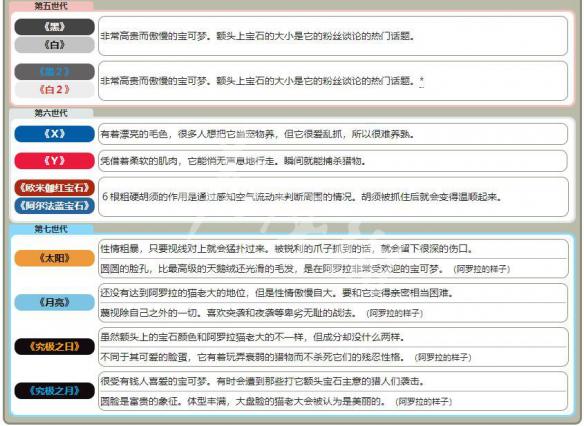Click 阿罗拉的样子 note in the 究极之月 row
The height and width of the screenshot is (426, 584).
point(423,402)
